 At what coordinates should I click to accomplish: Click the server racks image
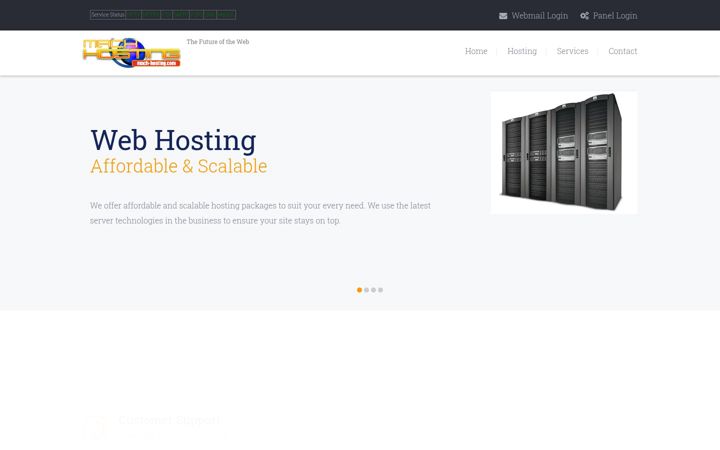[x=564, y=153]
